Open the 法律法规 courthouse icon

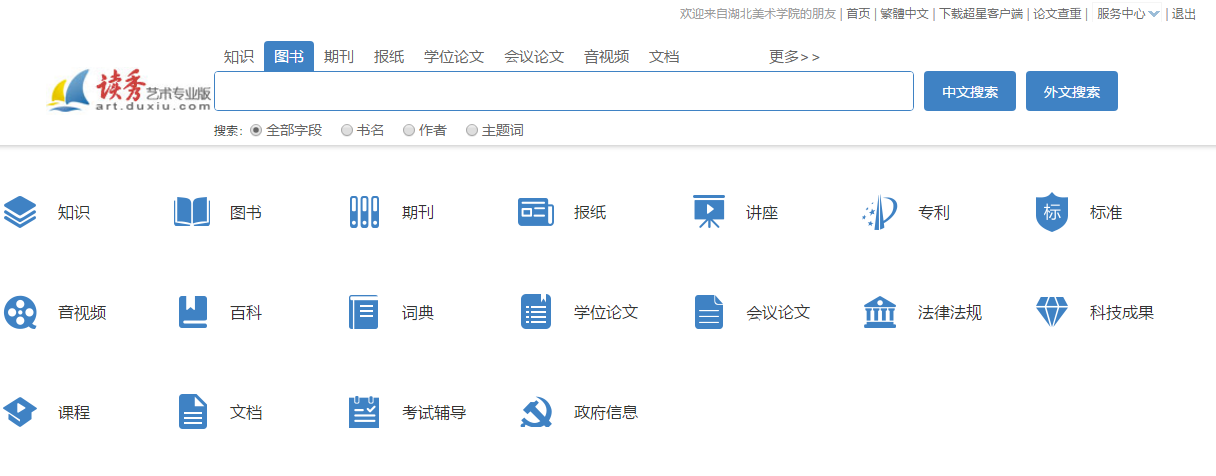click(880, 312)
